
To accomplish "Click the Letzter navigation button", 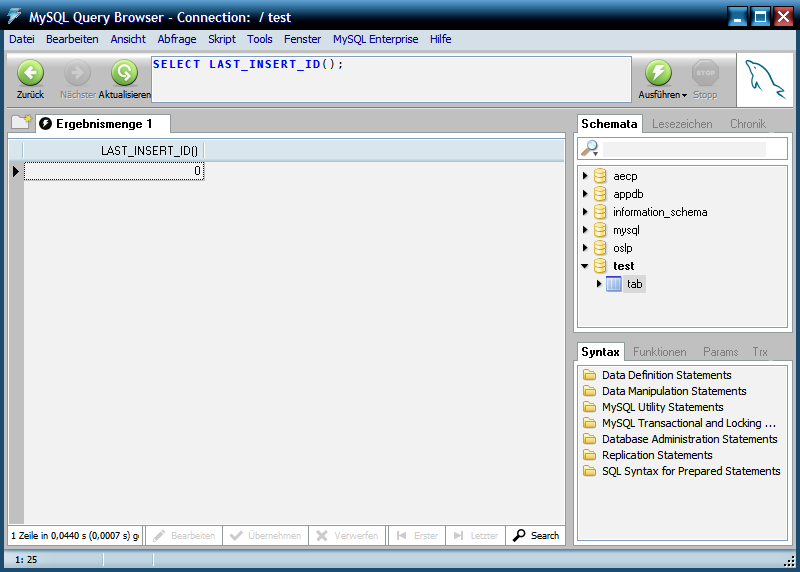I will coord(476,536).
